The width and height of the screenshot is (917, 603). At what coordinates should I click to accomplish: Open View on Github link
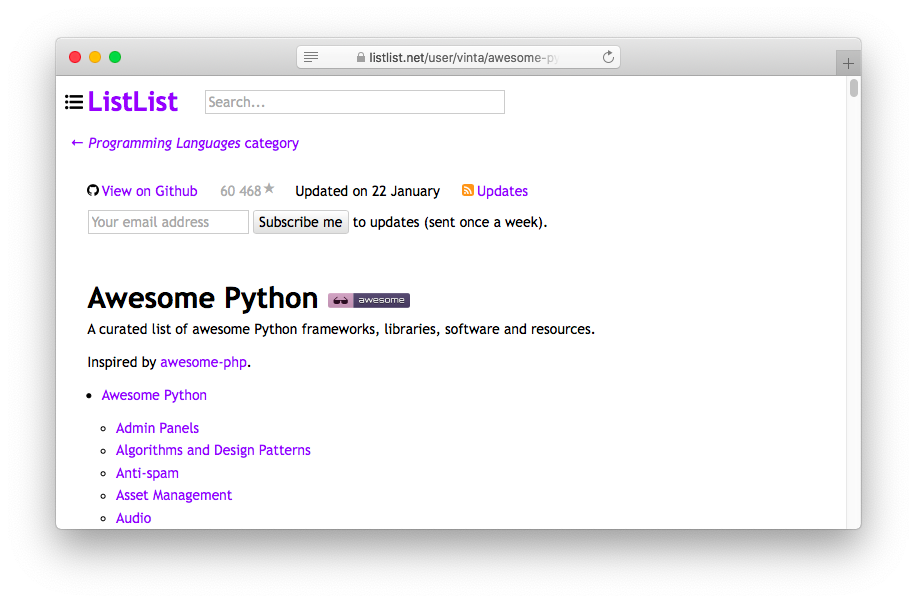pos(149,191)
